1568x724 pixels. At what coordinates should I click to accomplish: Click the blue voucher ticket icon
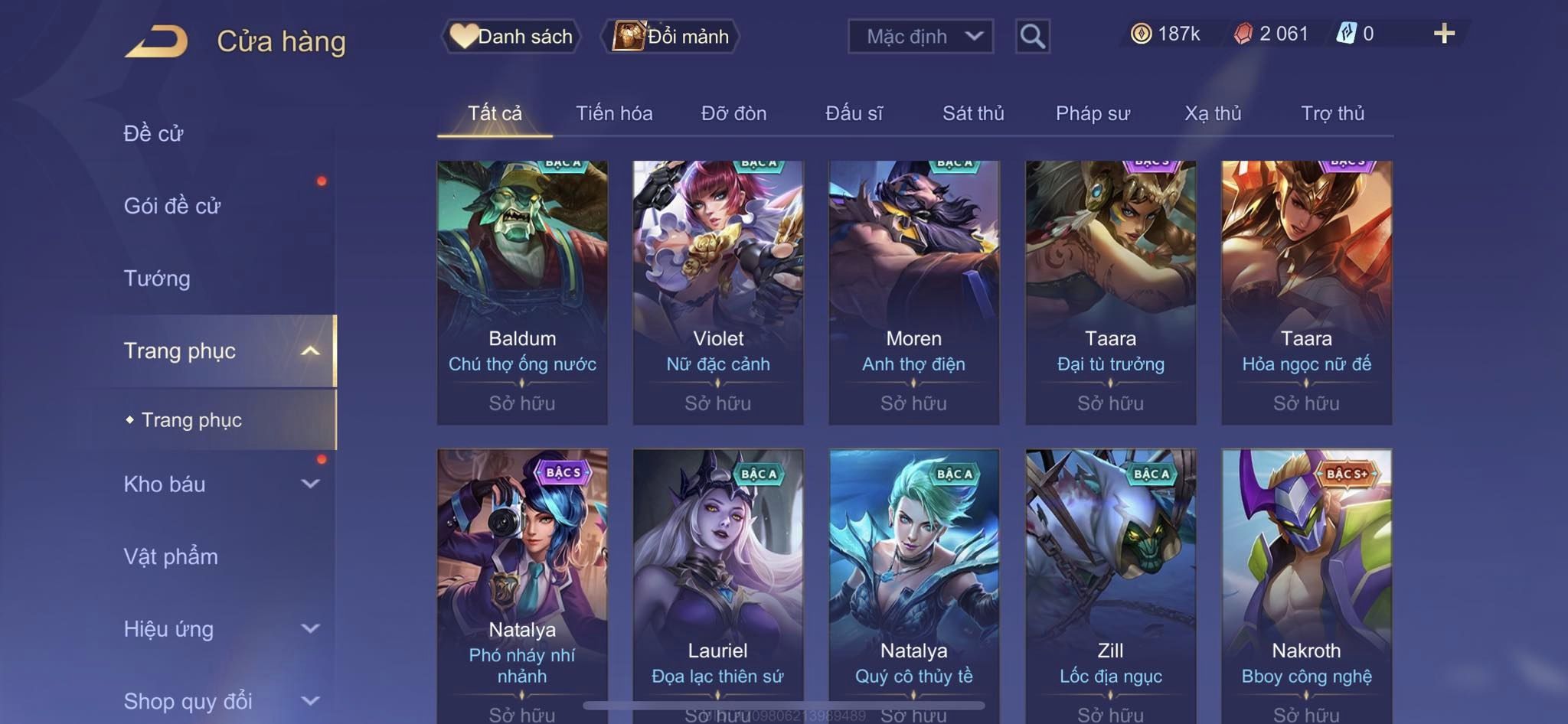click(1346, 34)
